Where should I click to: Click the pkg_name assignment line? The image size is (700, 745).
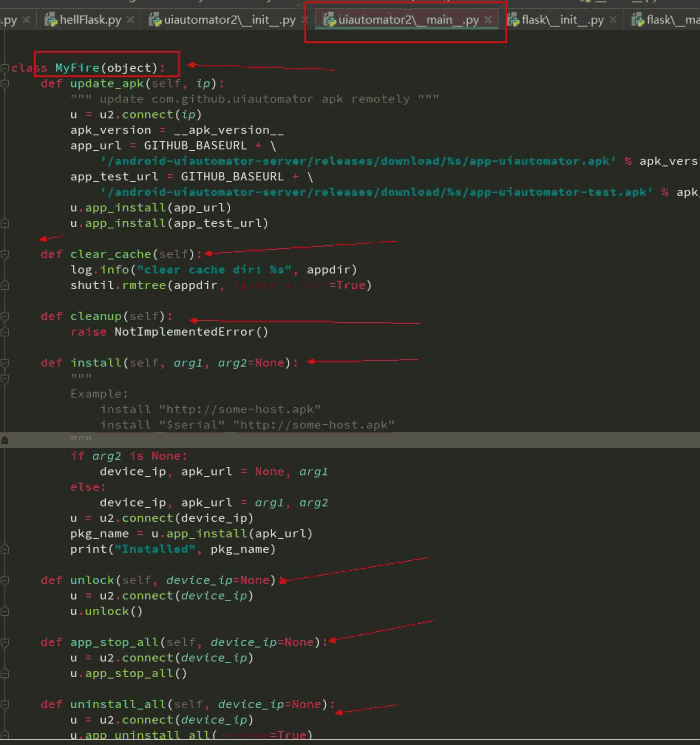click(x=192, y=534)
